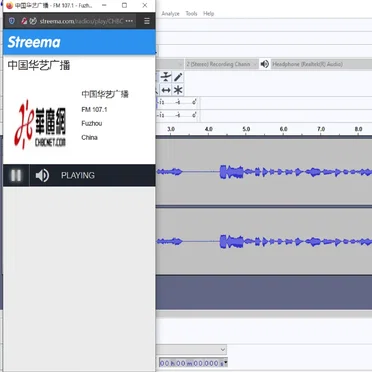Expand the Headphone (Realtek(R) Audio) playback device dropdown
This screenshot has width=372, height=372.
tap(321, 64)
